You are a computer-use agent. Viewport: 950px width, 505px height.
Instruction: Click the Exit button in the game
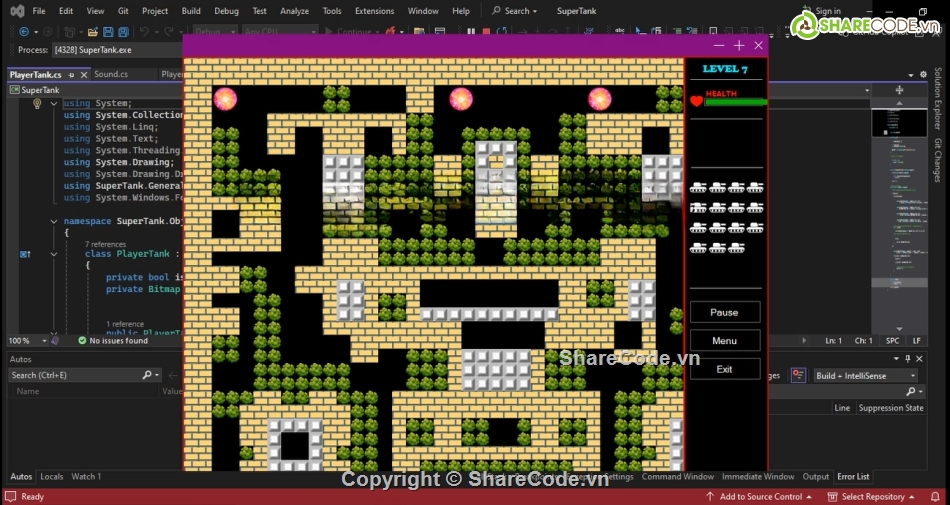click(x=725, y=369)
